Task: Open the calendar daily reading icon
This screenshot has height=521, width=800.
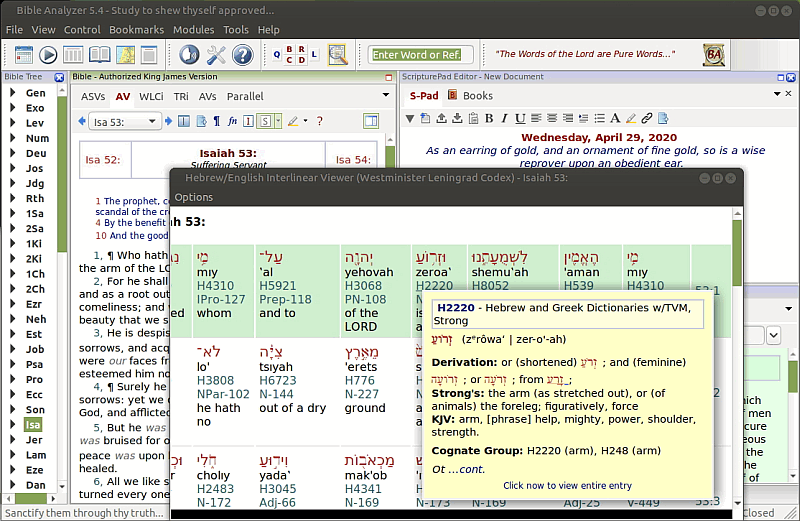Action: tap(23, 55)
